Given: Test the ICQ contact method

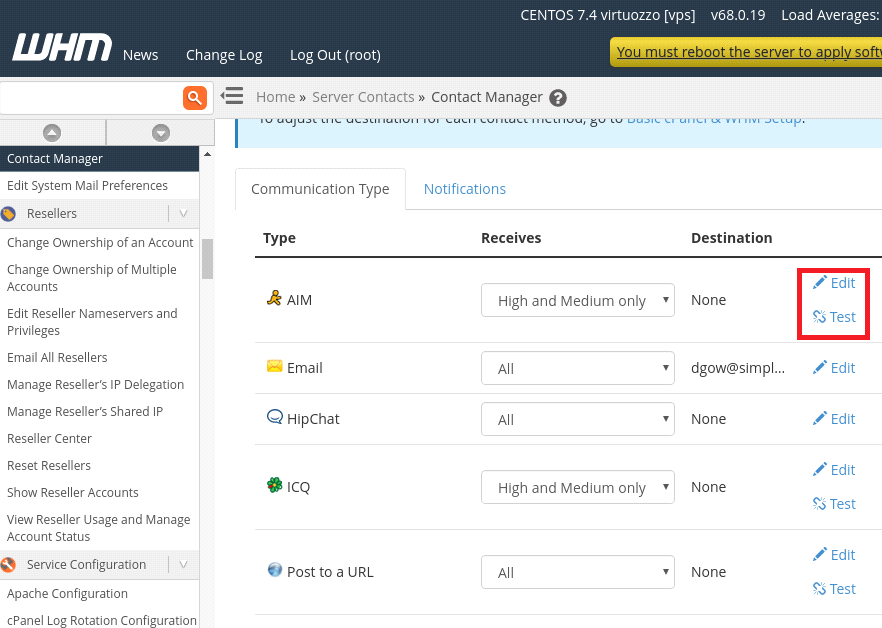Looking at the screenshot, I should click(x=834, y=504).
